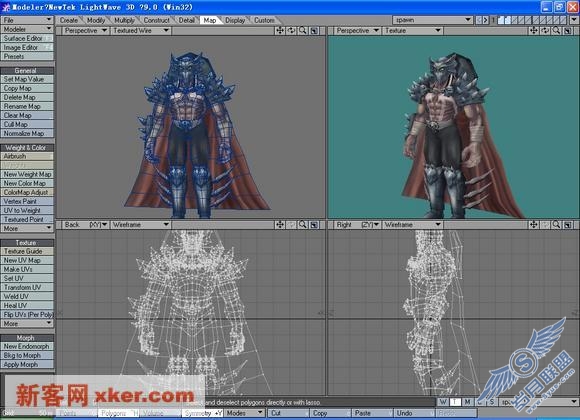The image size is (580, 420).
Task: Click the Presets button
Action: 27,56
